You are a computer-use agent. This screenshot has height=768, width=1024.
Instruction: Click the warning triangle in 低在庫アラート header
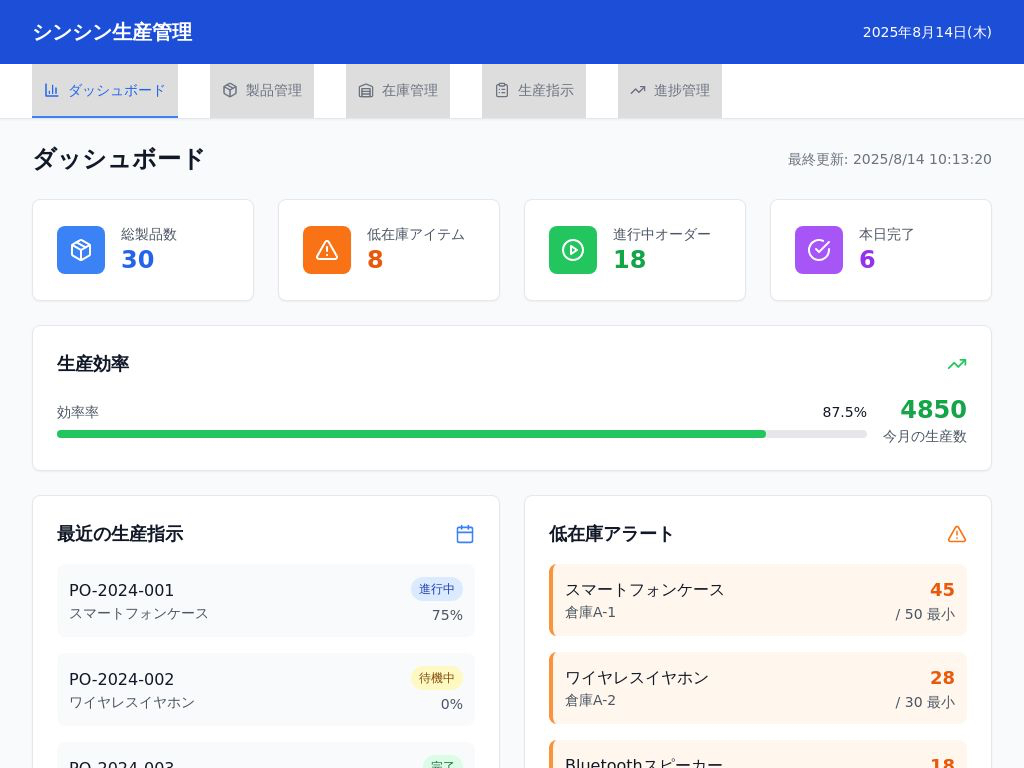(957, 534)
